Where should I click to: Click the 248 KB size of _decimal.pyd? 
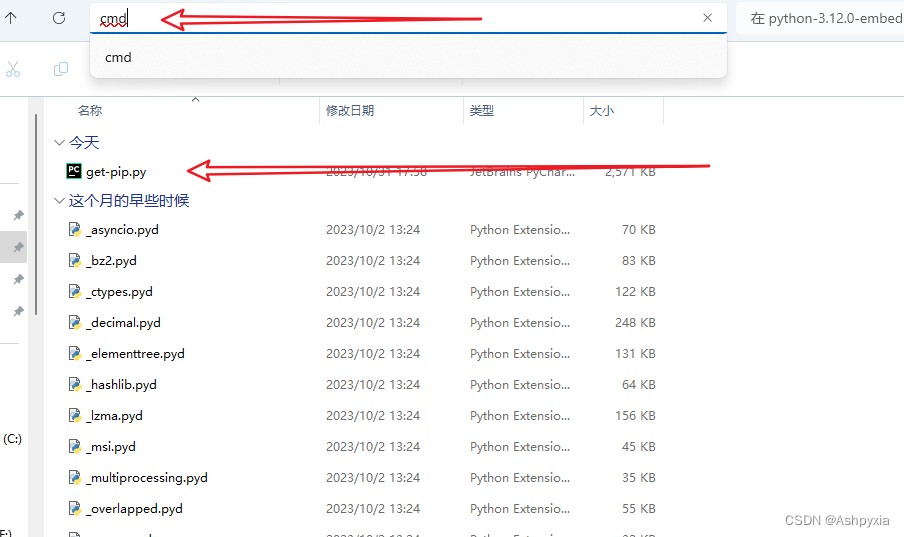[635, 322]
